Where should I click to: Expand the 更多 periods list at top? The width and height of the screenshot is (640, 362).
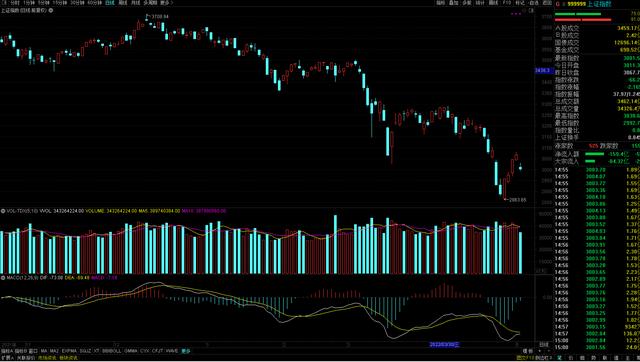tap(167, 3)
